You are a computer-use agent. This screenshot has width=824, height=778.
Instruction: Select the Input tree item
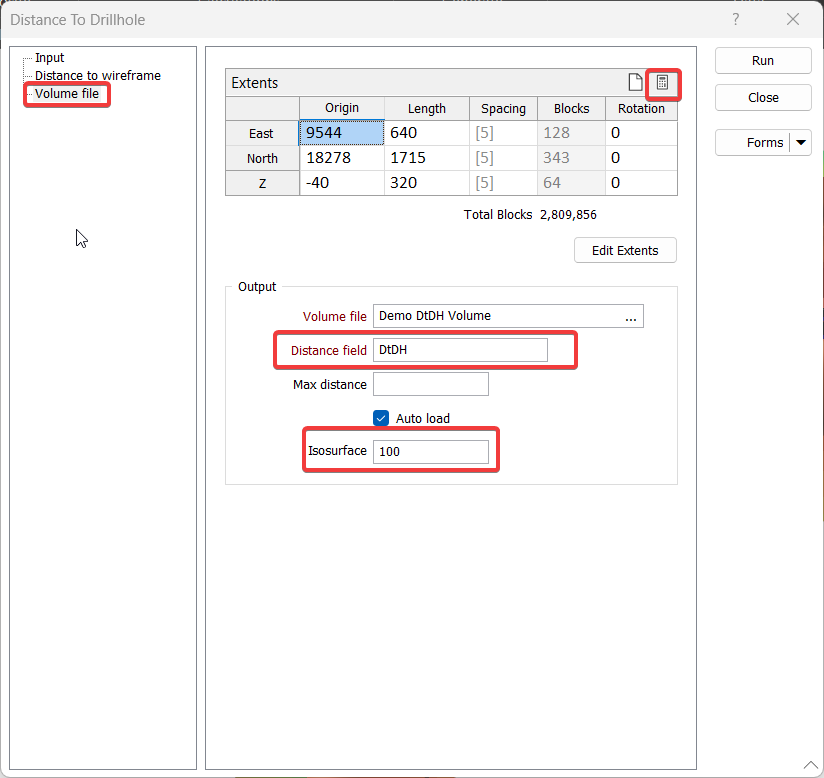[x=50, y=58]
